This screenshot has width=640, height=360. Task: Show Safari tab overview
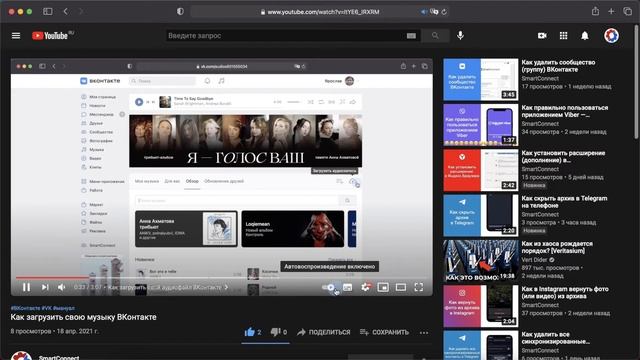(x=627, y=11)
